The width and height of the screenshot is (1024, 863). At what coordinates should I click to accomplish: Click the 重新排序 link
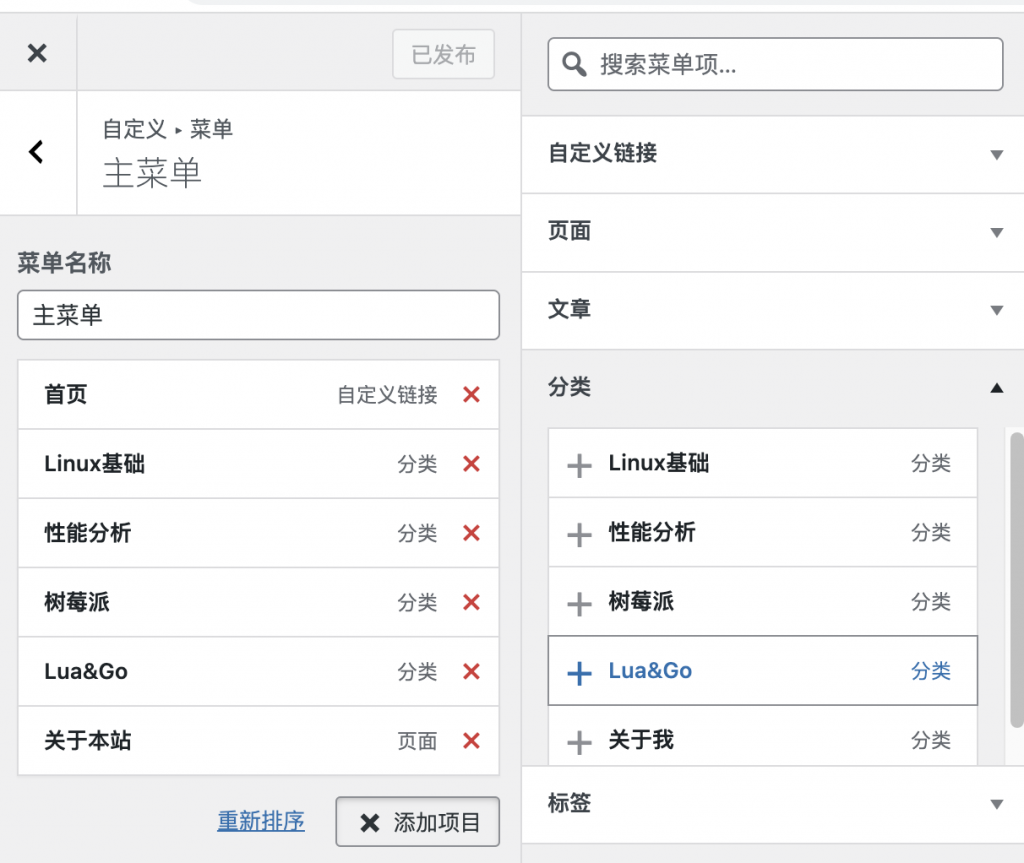pyautogui.click(x=261, y=822)
